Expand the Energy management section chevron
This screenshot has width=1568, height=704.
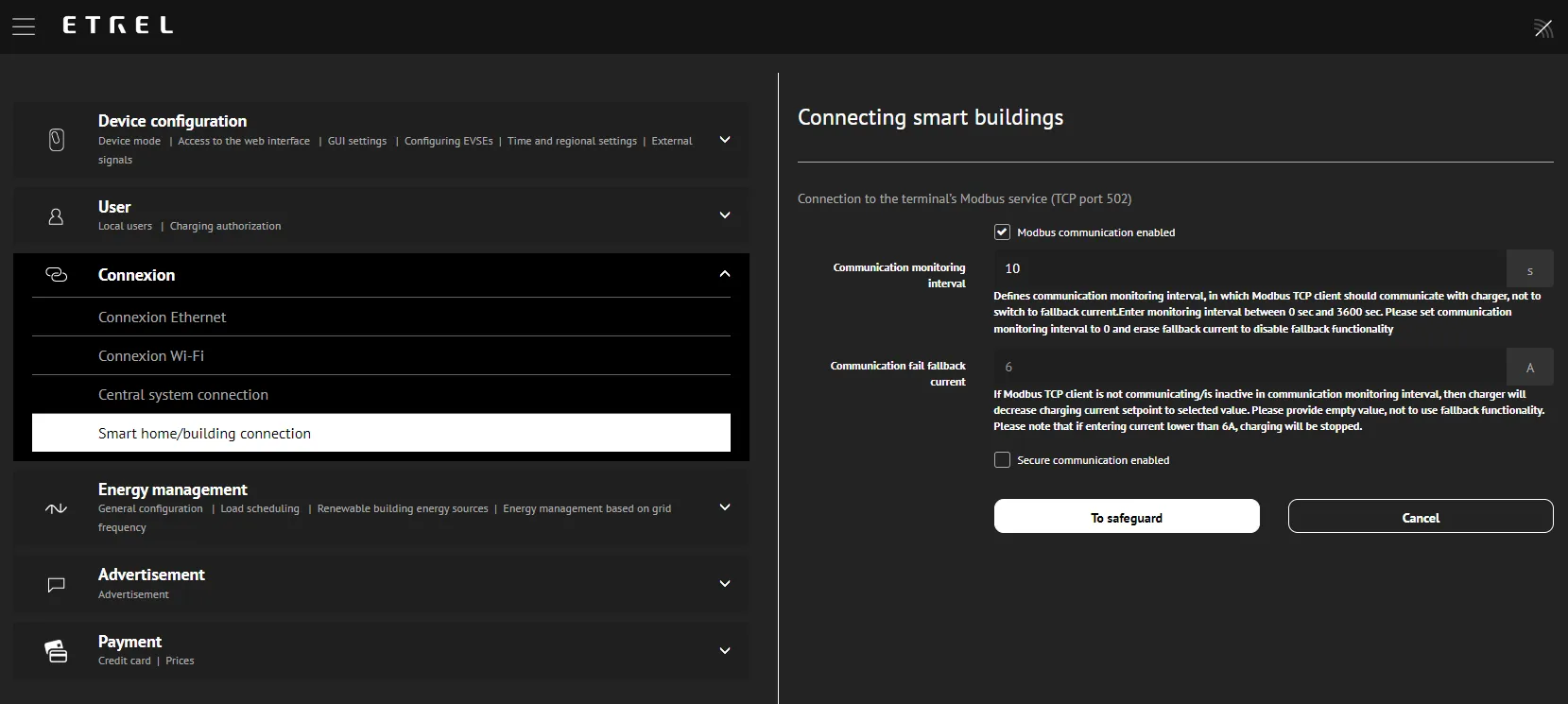coord(725,507)
